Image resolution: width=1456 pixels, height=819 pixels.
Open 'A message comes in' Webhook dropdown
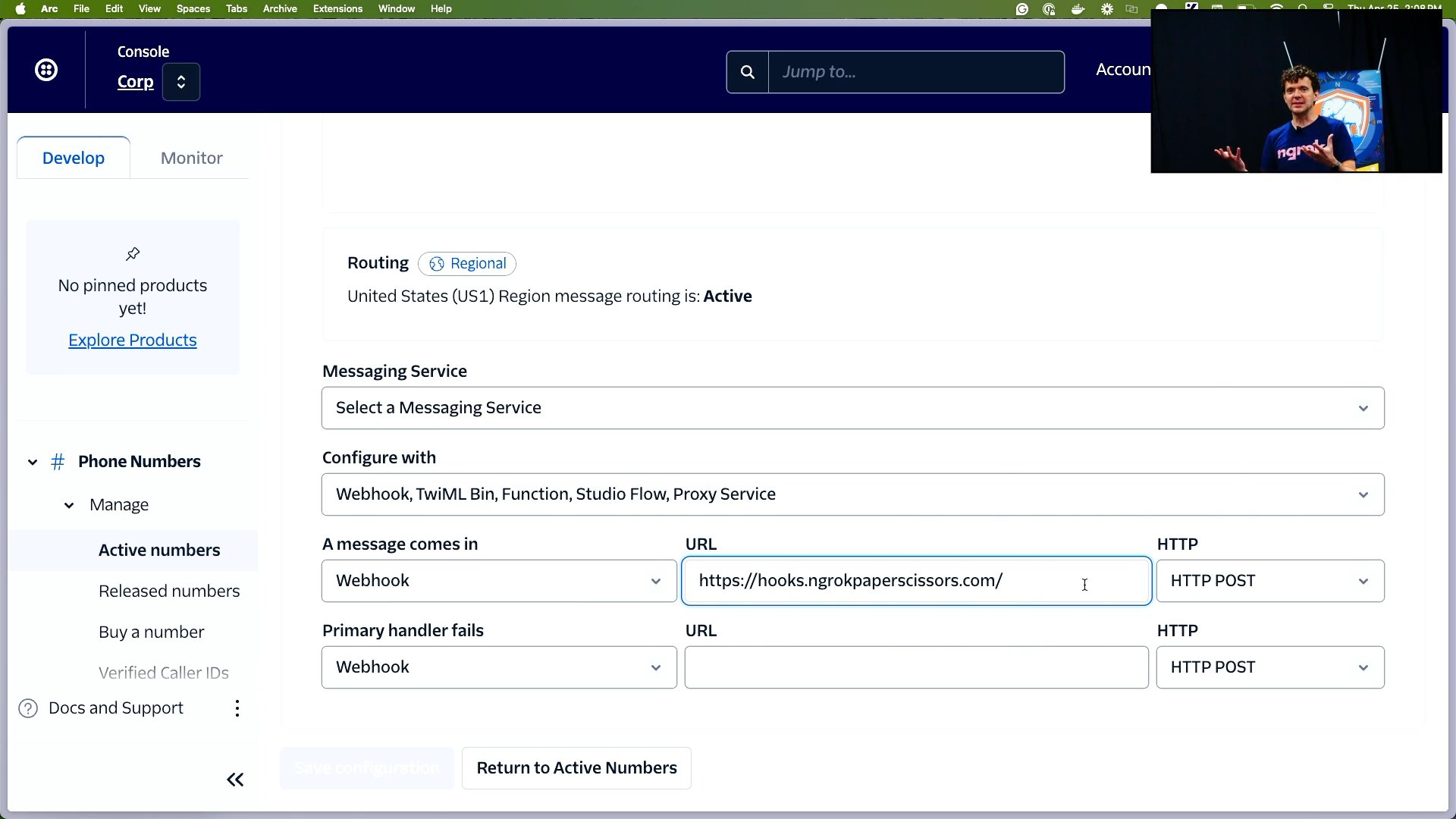point(499,581)
